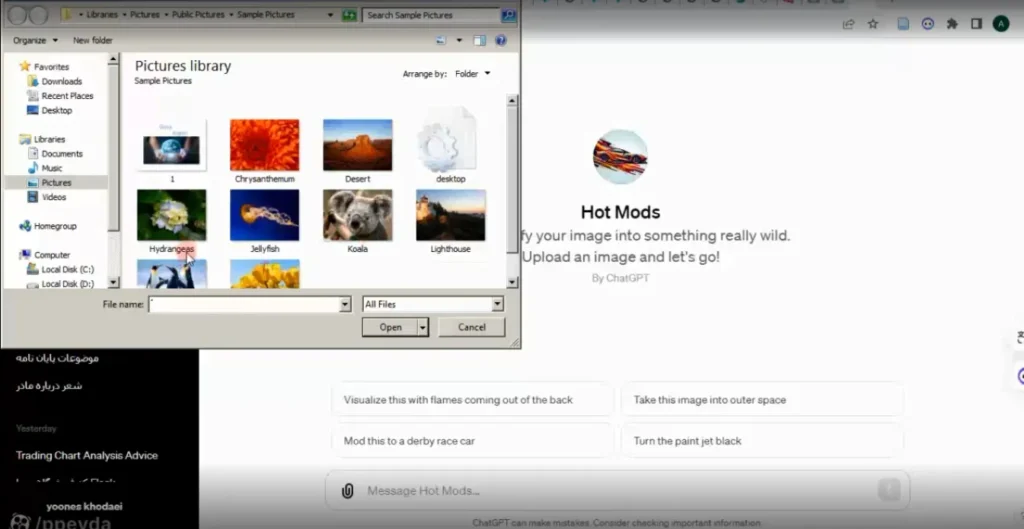Image resolution: width=1024 pixels, height=529 pixels.
Task: Open the browser extensions puzzle icon
Action: pyautogui.click(x=952, y=24)
